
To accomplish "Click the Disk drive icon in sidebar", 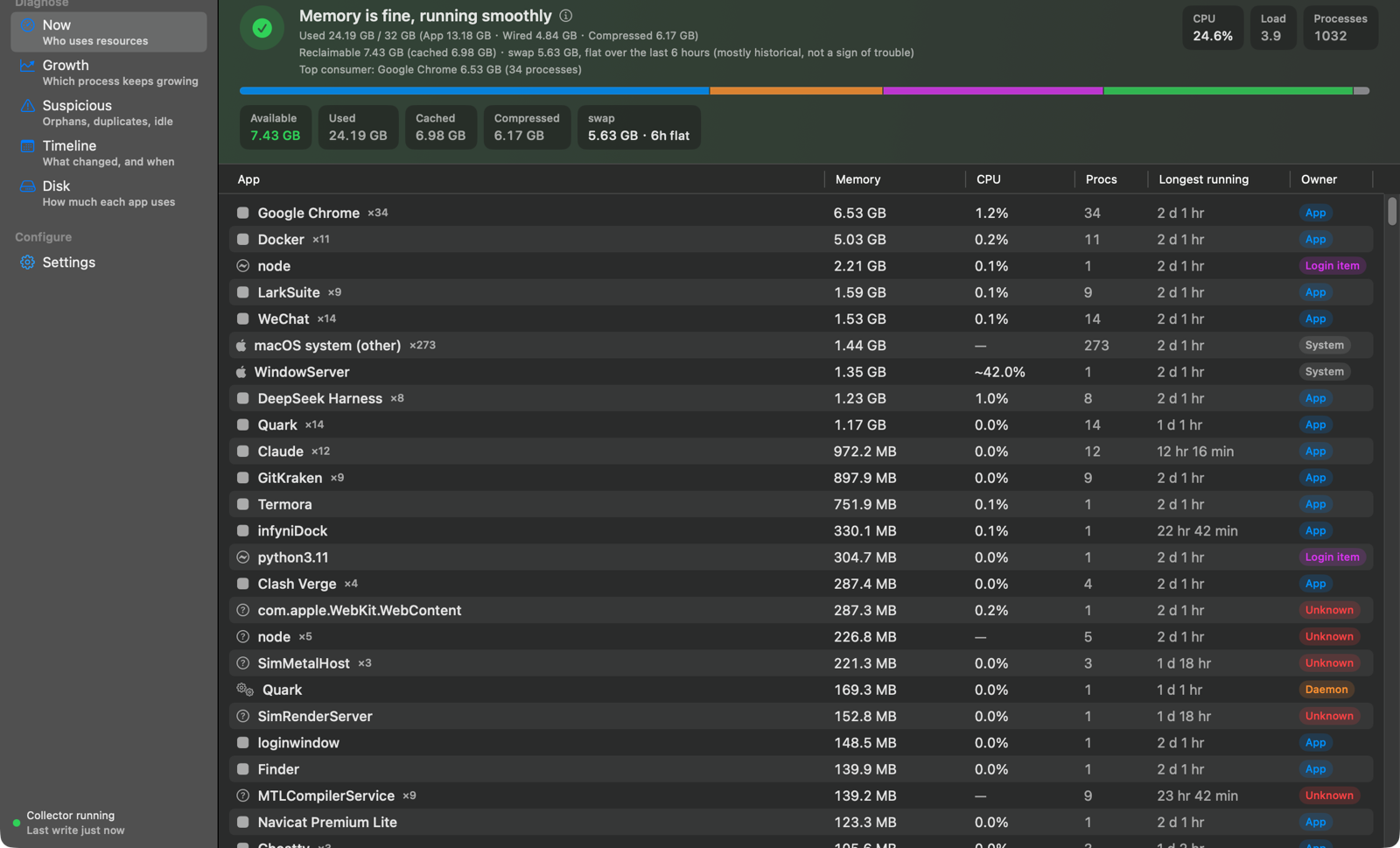I will click(27, 186).
